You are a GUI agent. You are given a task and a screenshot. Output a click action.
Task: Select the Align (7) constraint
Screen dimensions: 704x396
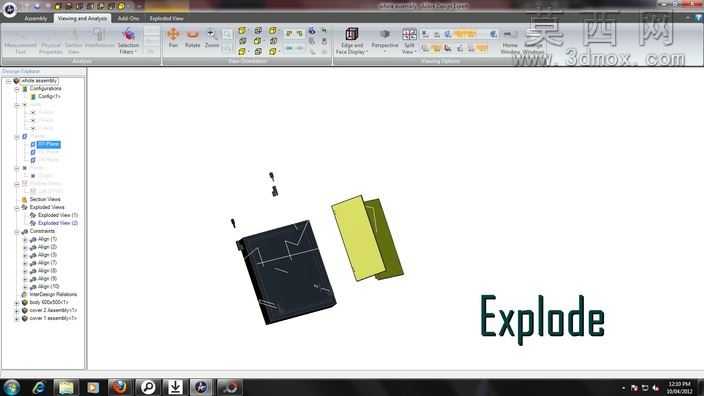point(47,263)
